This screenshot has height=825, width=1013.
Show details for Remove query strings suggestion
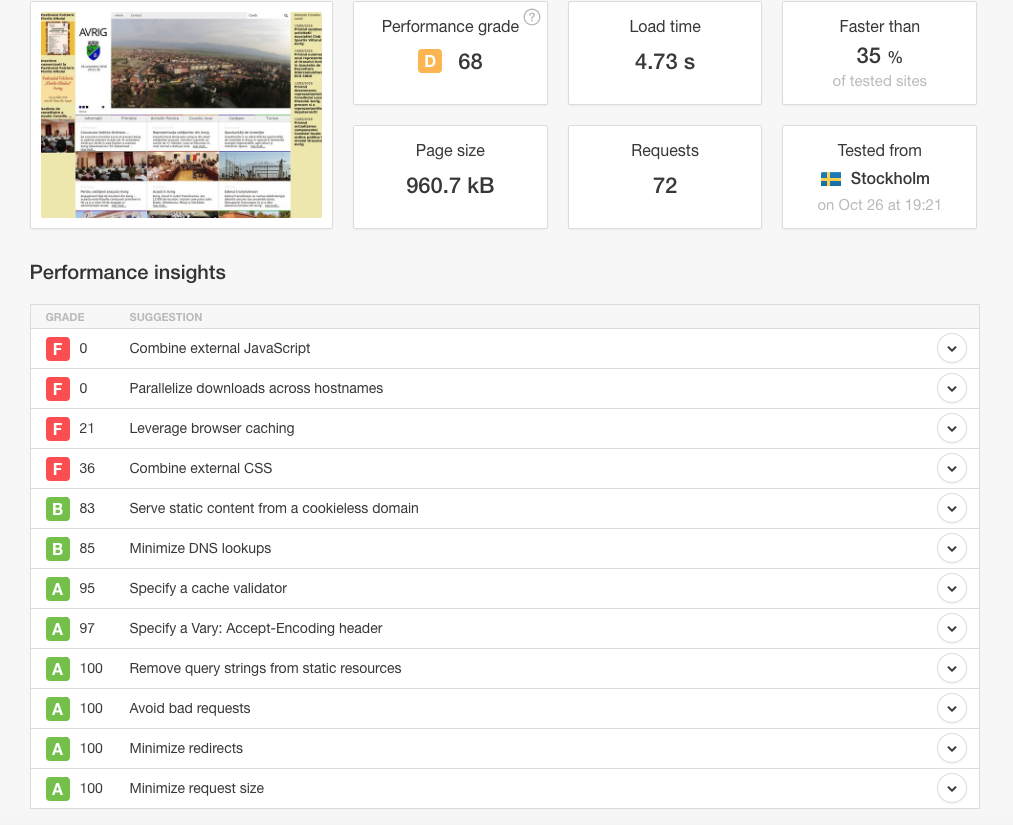951,669
